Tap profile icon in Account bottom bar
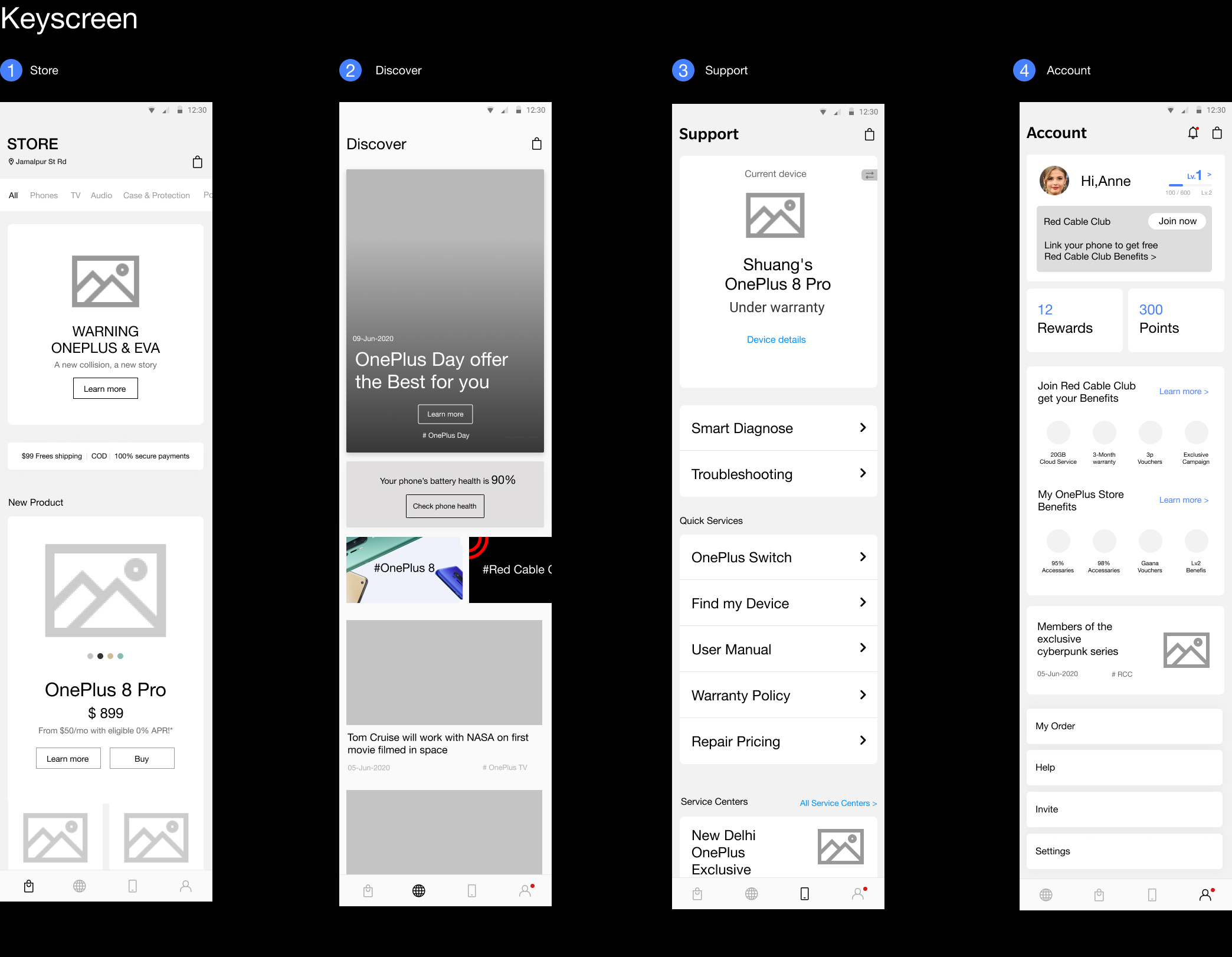This screenshot has width=1232, height=957. (x=1207, y=895)
